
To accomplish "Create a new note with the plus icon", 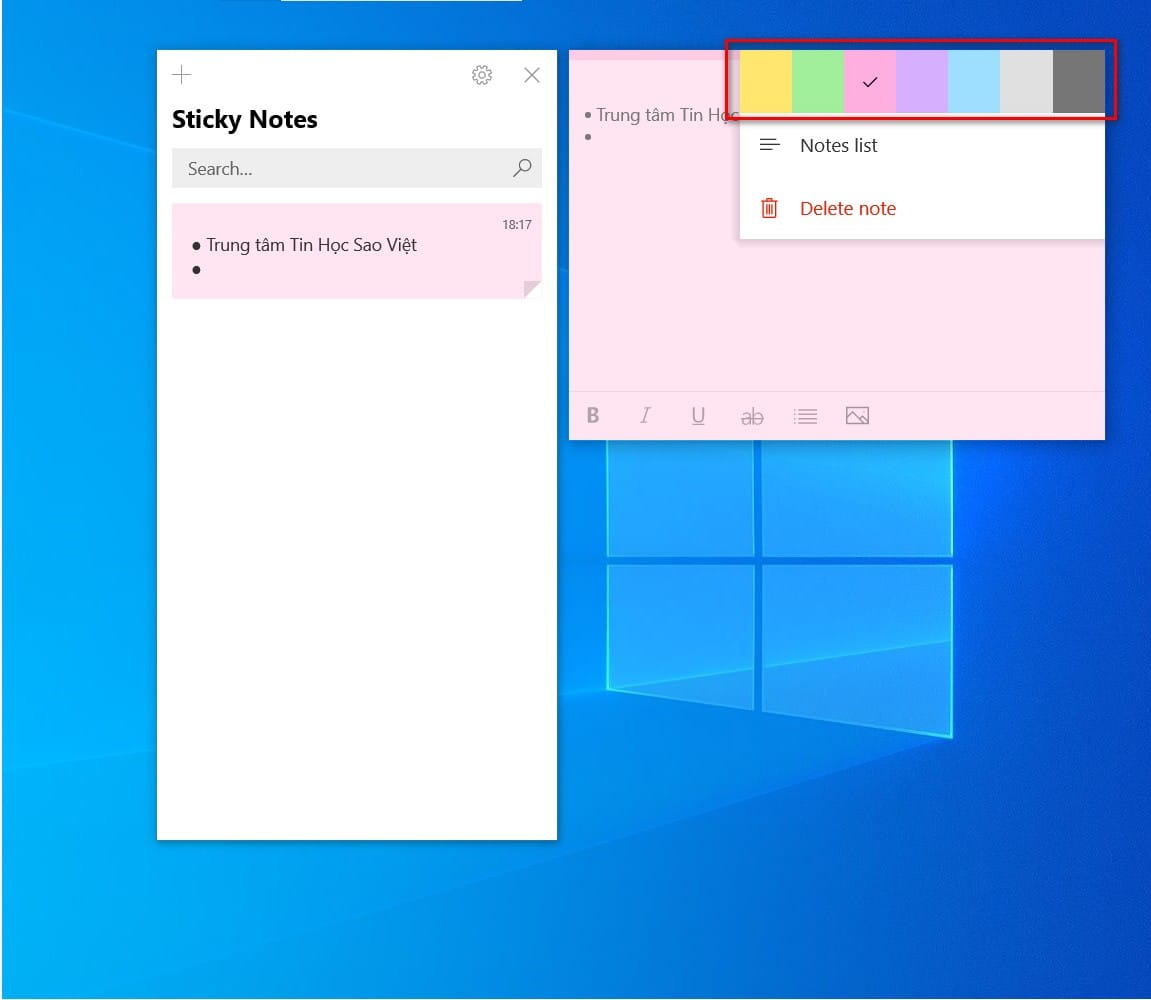I will [x=181, y=74].
